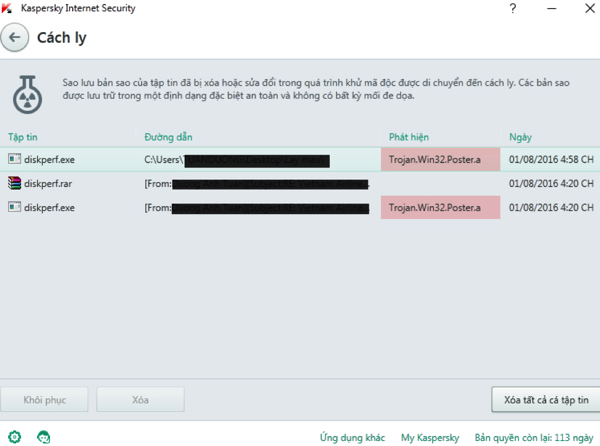Click the Xóa button

[x=140, y=400]
